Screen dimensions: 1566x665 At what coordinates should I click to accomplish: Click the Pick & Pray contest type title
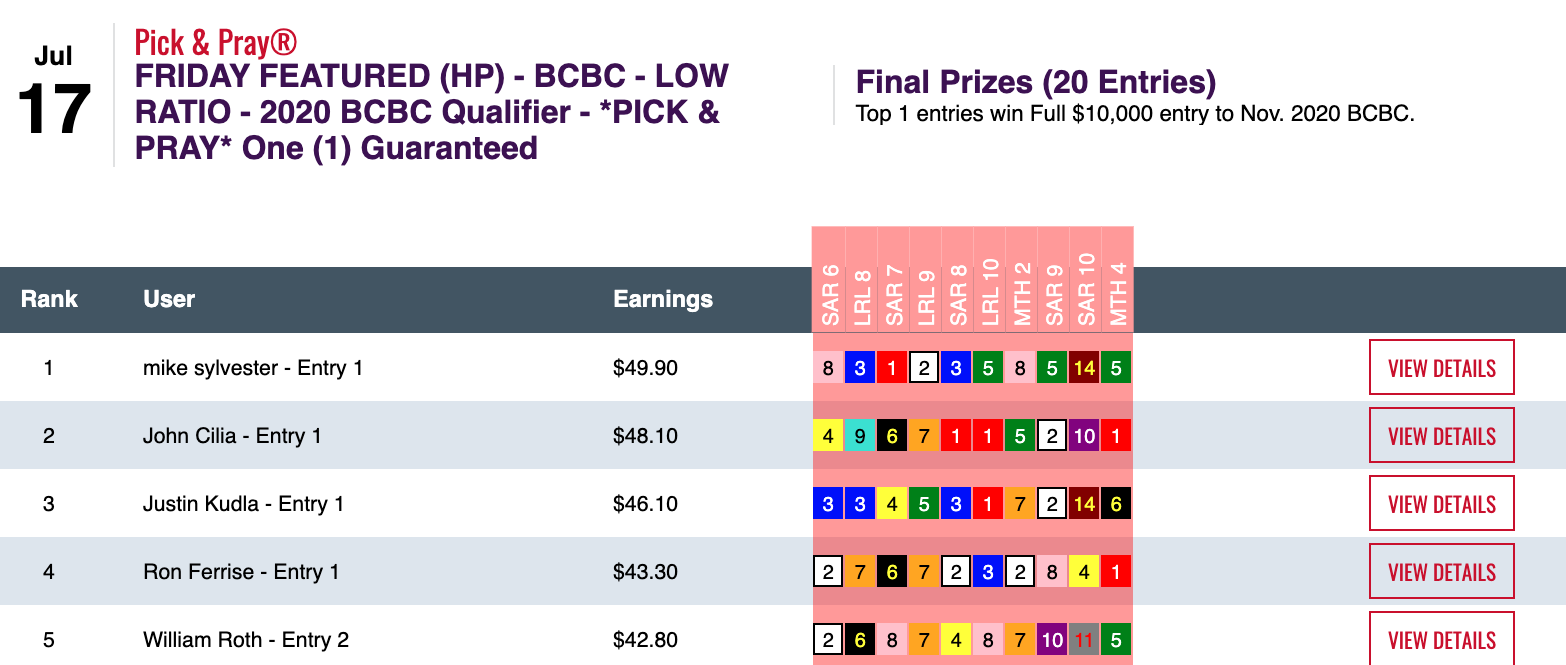(x=216, y=43)
